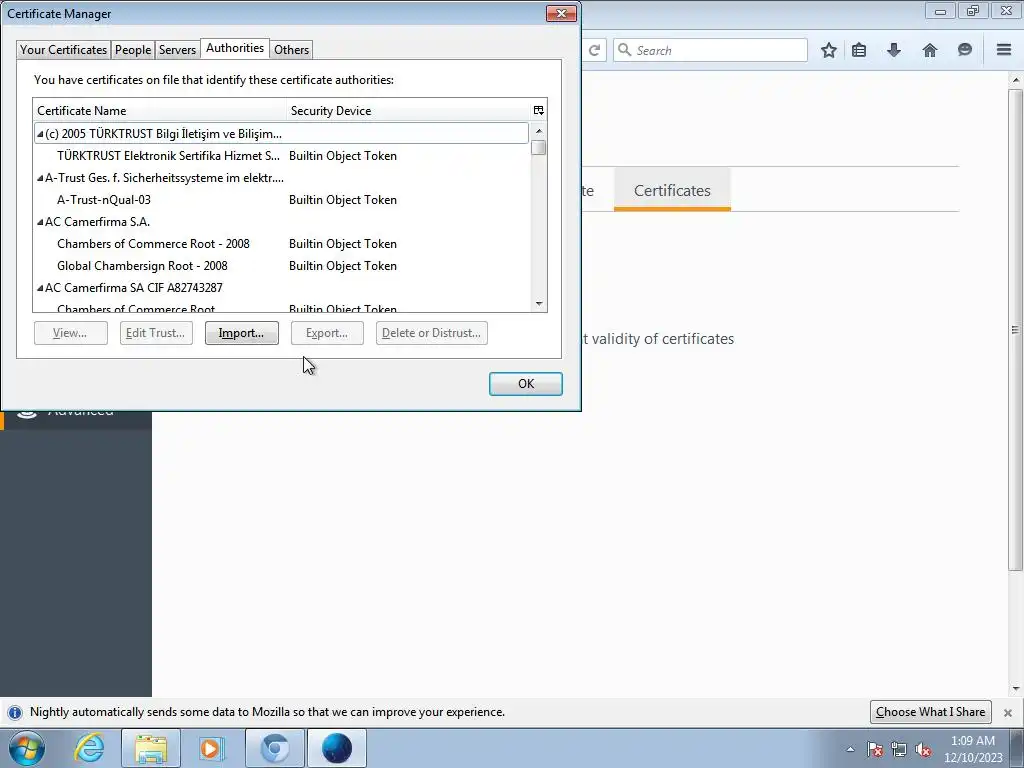
Task: Collapse the AC Camerfirma S.A. group
Action: 40,222
